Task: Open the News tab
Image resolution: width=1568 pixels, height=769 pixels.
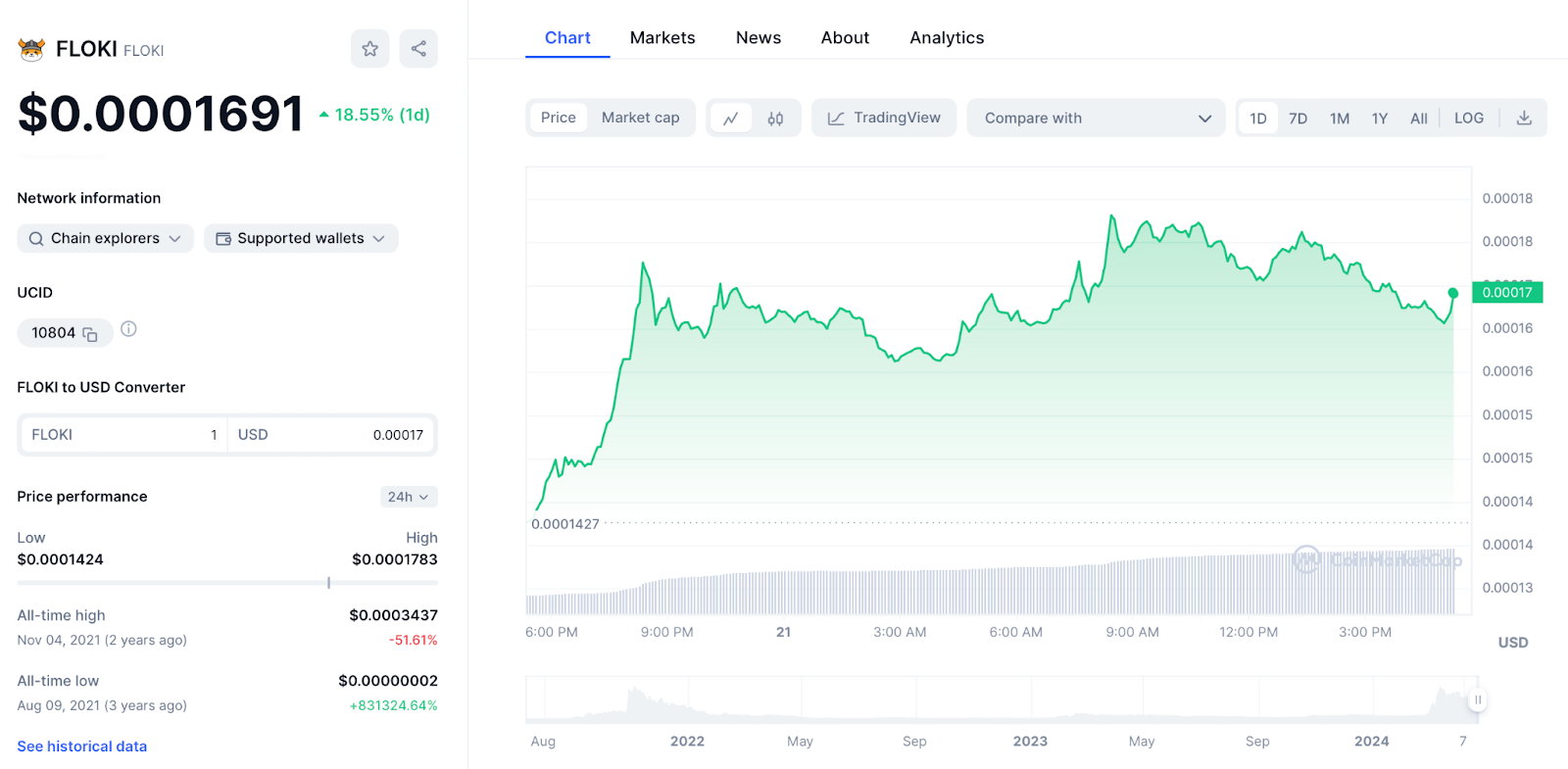Action: 759,37
